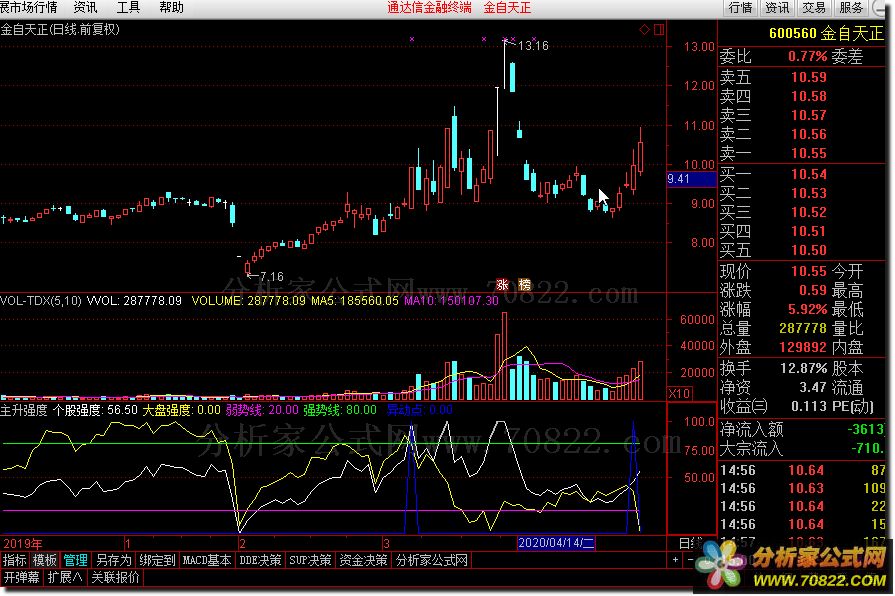895x596 pixels.
Task: Click the diamond marker icon above the chart
Action: (644, 29)
